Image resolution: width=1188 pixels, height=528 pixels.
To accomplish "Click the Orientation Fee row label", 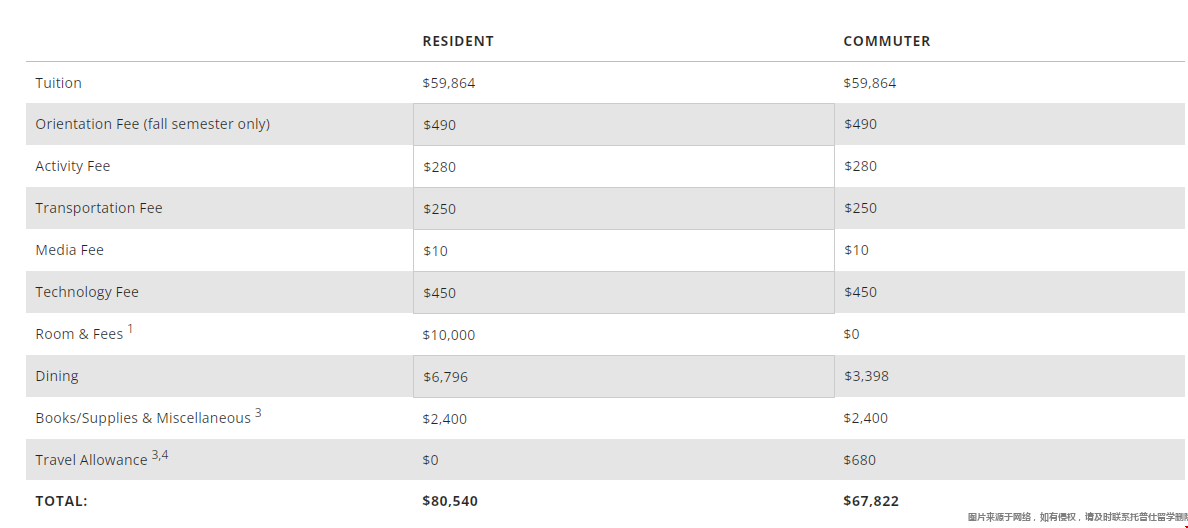I will [152, 124].
